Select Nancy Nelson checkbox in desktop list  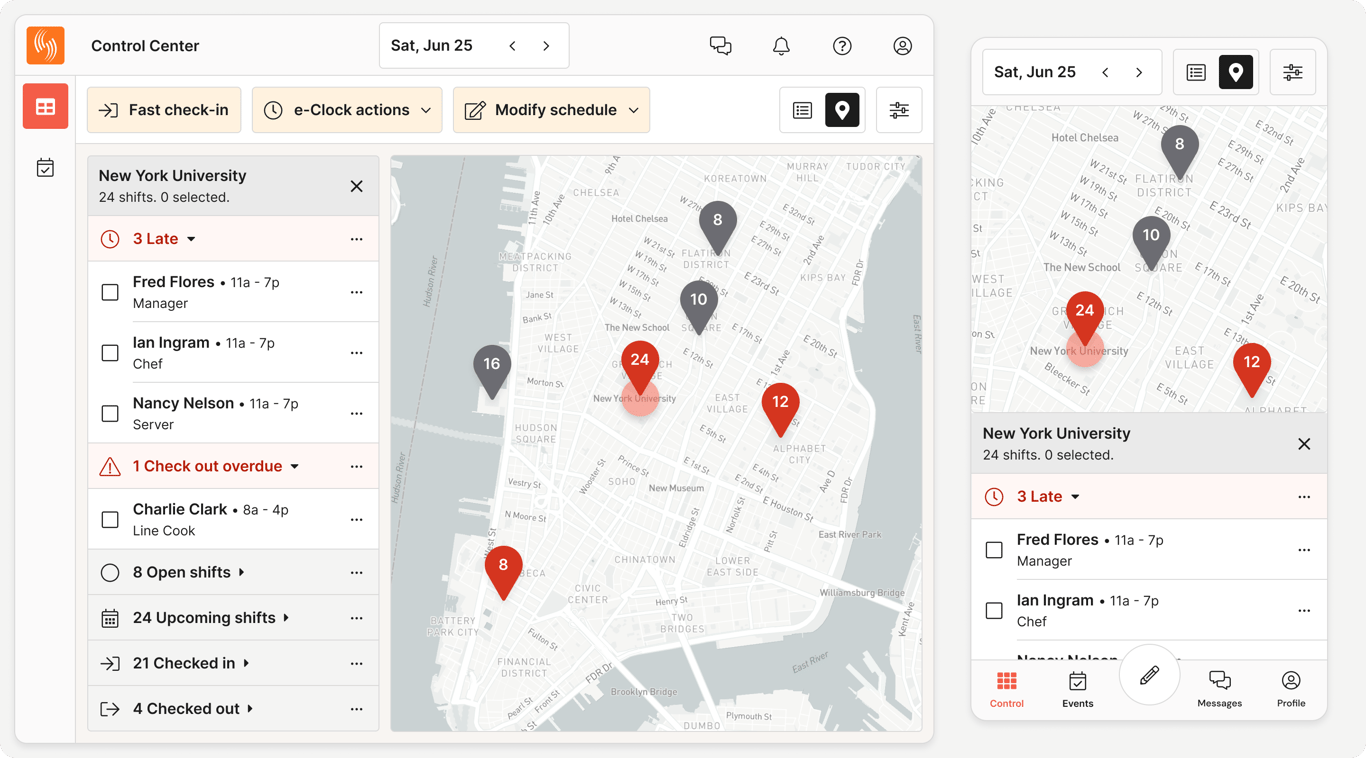coord(110,413)
